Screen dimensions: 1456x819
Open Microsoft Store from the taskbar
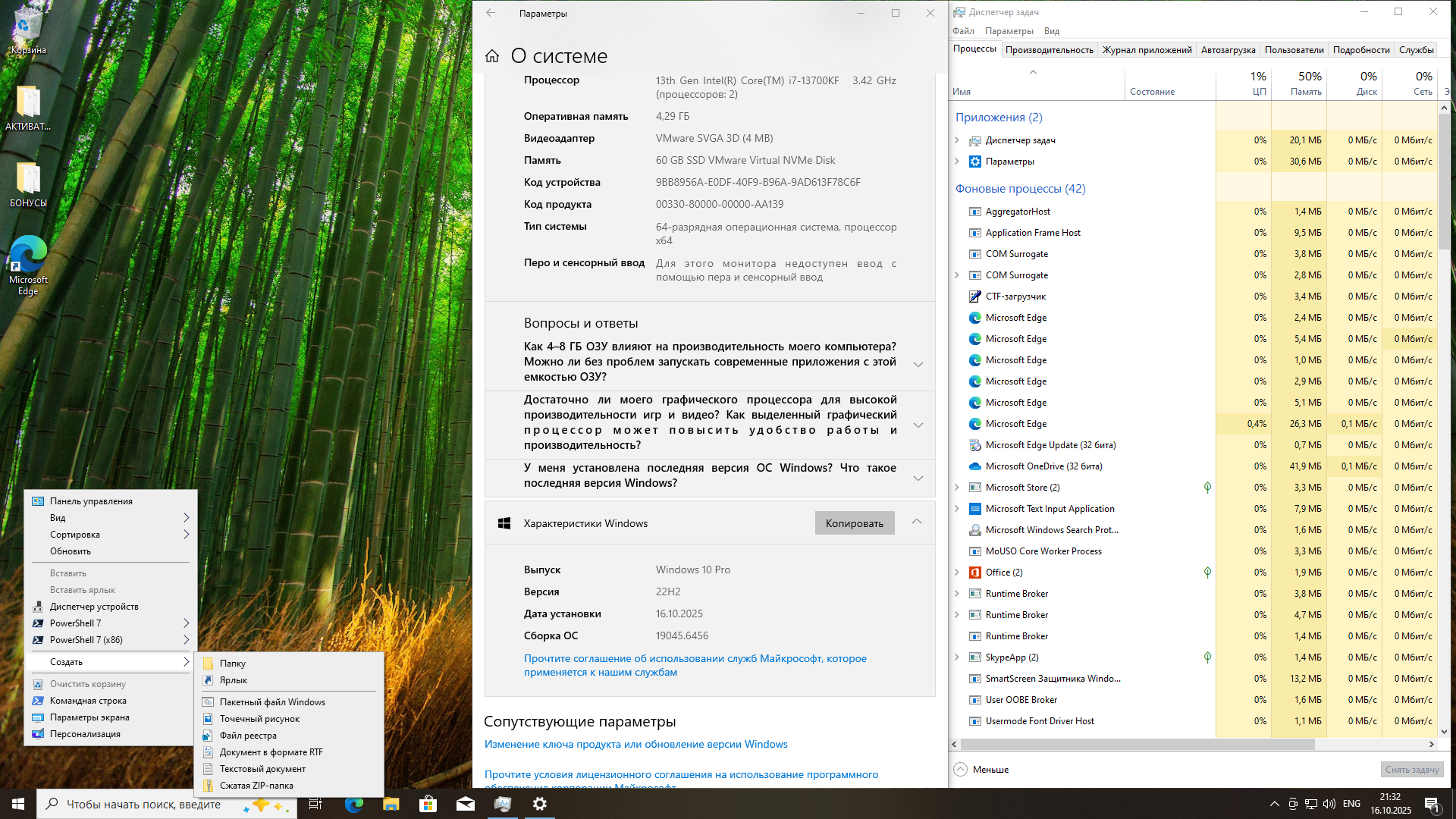coord(428,804)
